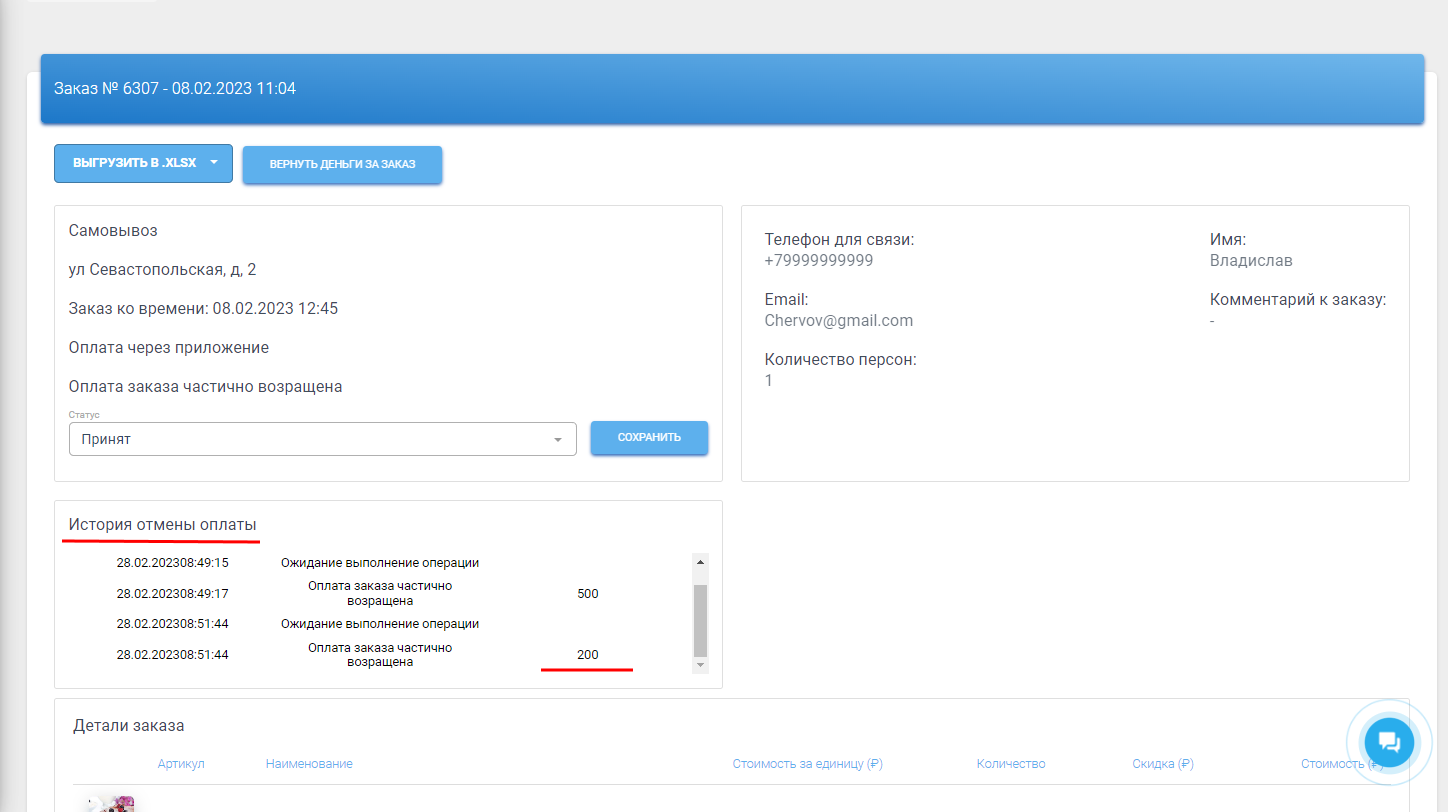Sort by the Артикул column header
The width and height of the screenshot is (1448, 812).
[x=181, y=764]
